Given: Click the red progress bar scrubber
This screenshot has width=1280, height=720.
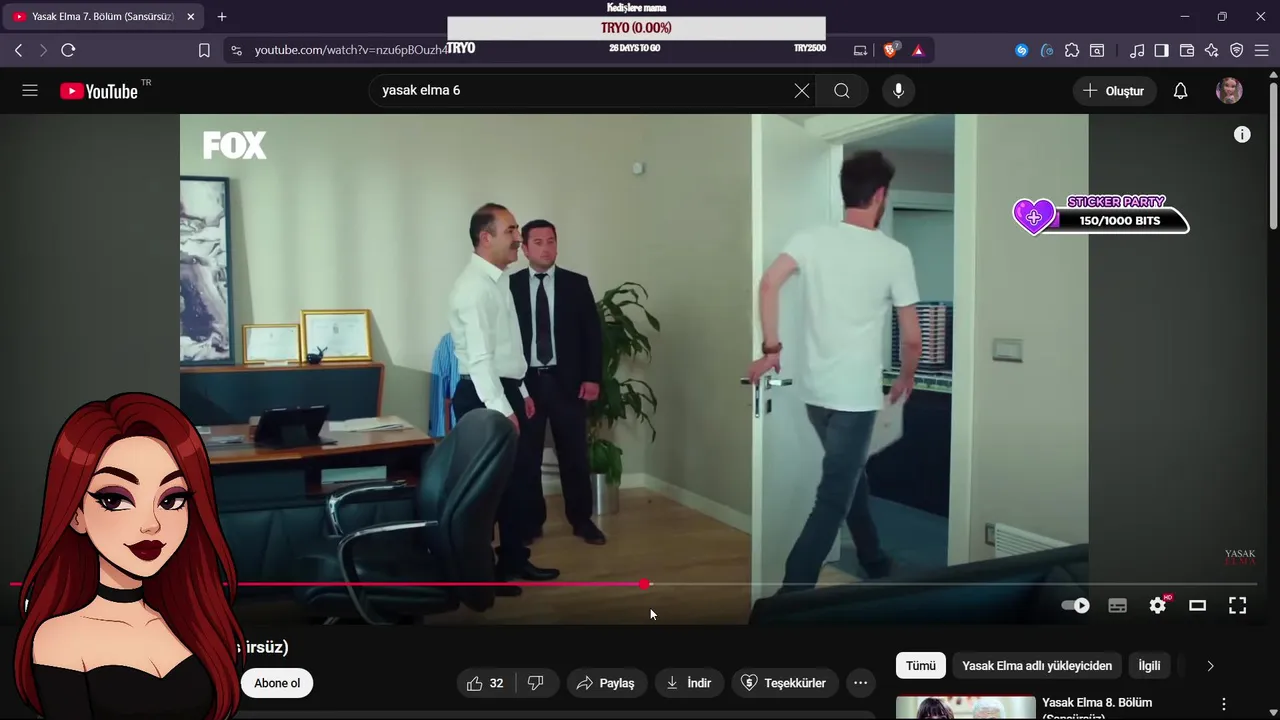Looking at the screenshot, I should pos(645,584).
